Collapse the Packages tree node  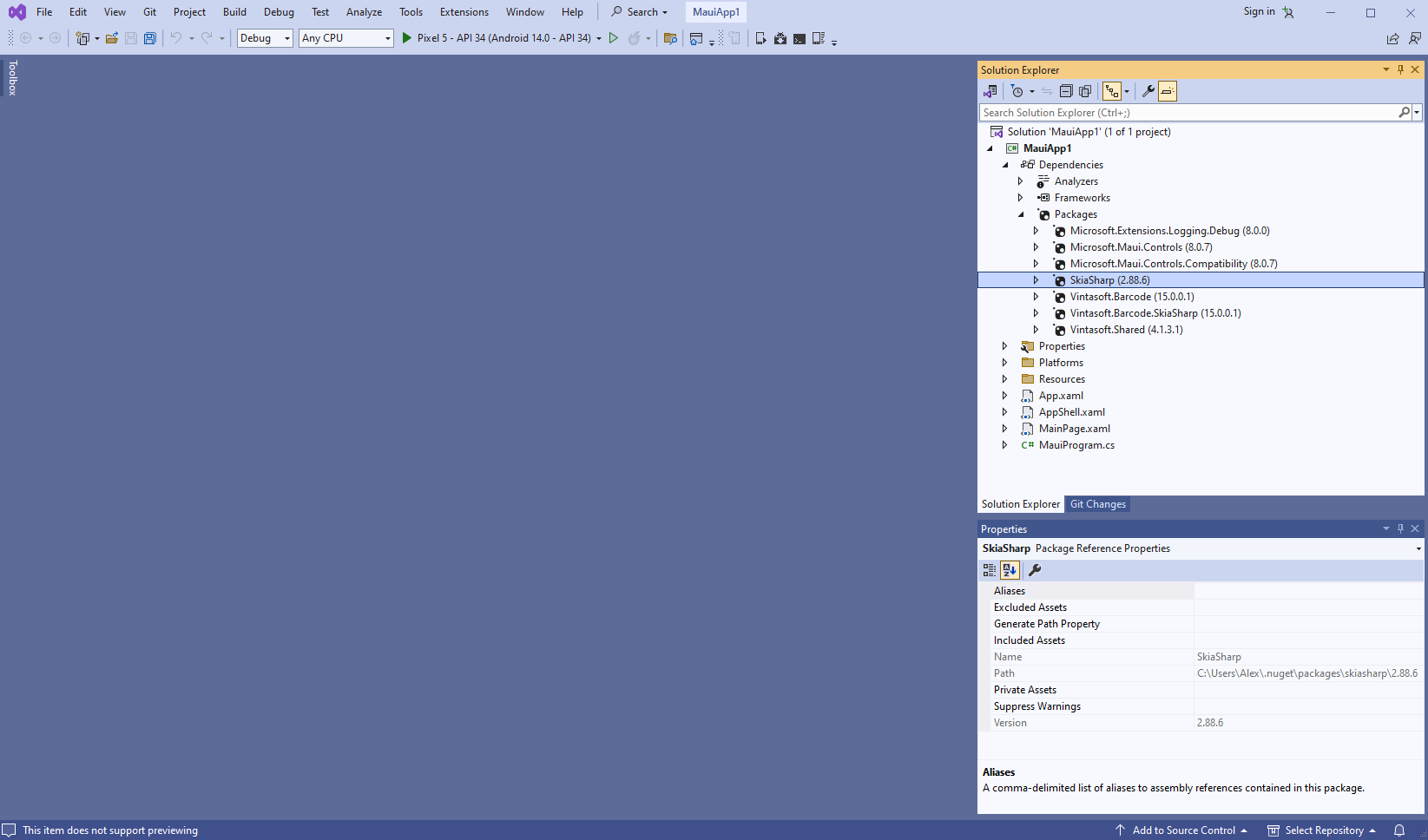(x=1021, y=214)
